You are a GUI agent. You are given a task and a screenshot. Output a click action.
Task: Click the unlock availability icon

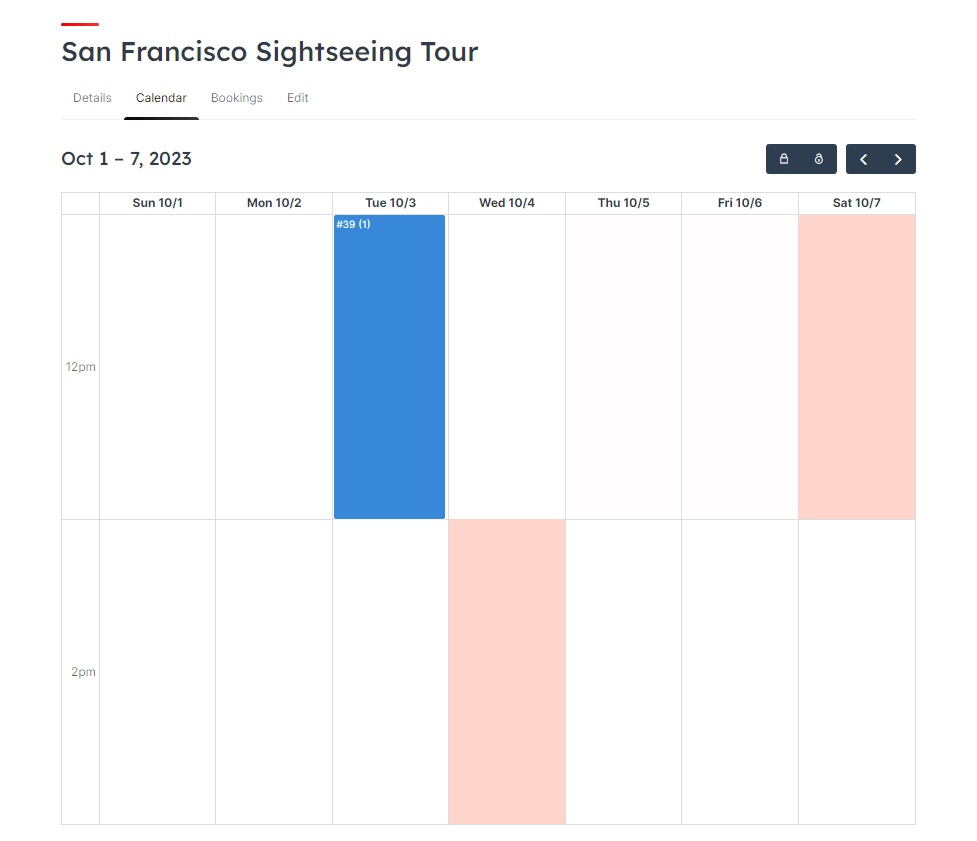click(x=819, y=159)
